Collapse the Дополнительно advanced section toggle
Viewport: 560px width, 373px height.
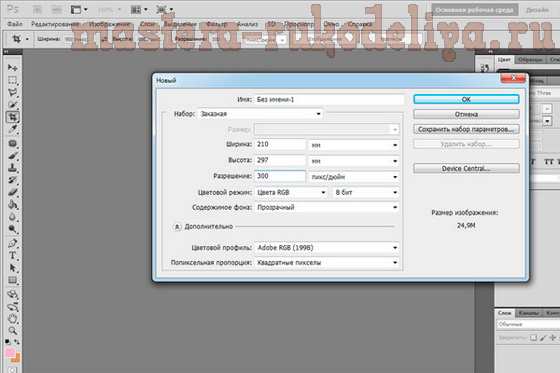point(178,227)
